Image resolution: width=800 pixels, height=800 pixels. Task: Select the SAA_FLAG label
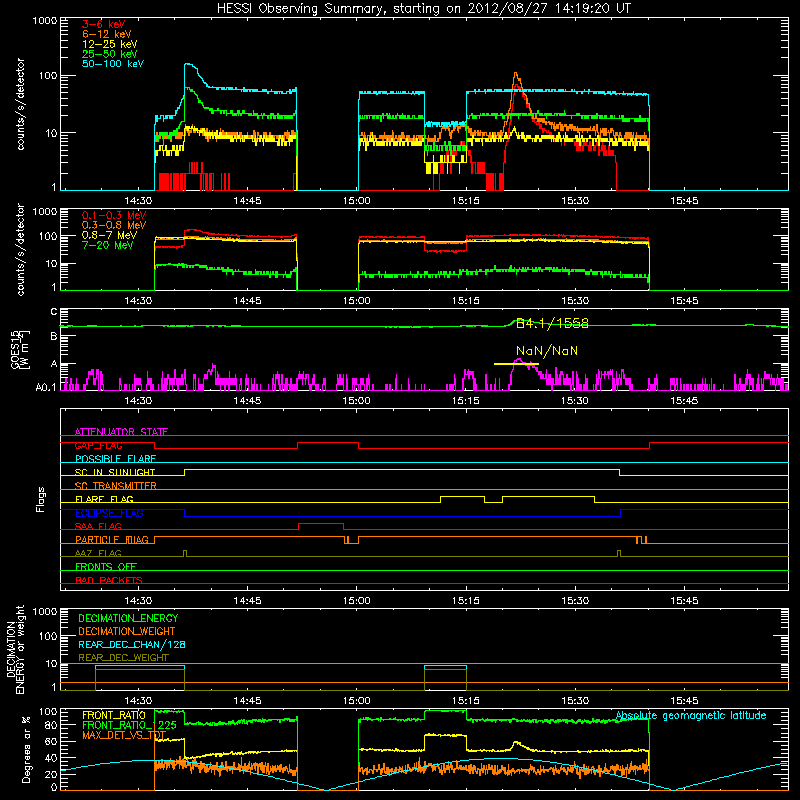click(98, 526)
